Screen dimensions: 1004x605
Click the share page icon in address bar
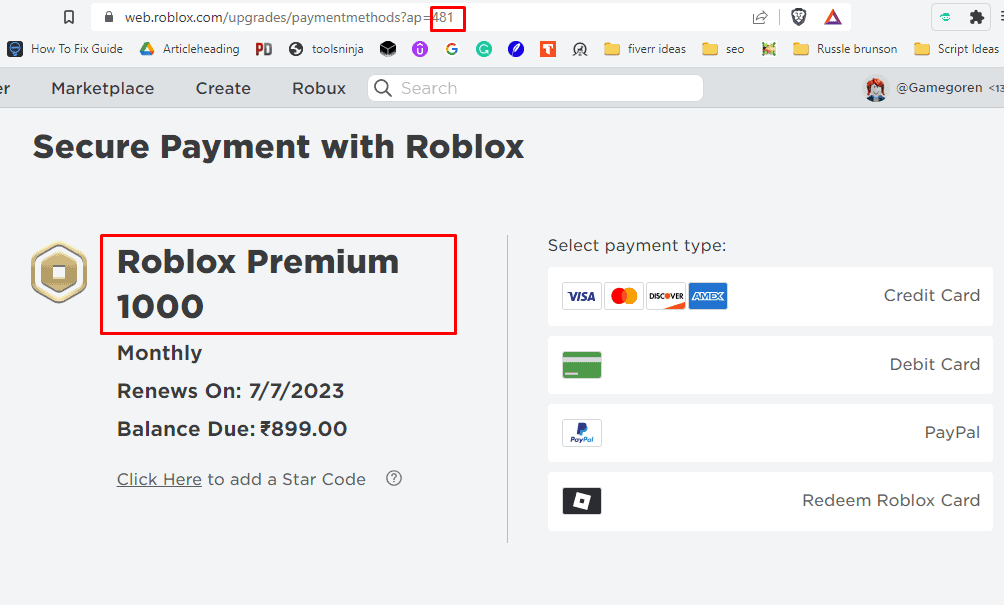click(760, 17)
